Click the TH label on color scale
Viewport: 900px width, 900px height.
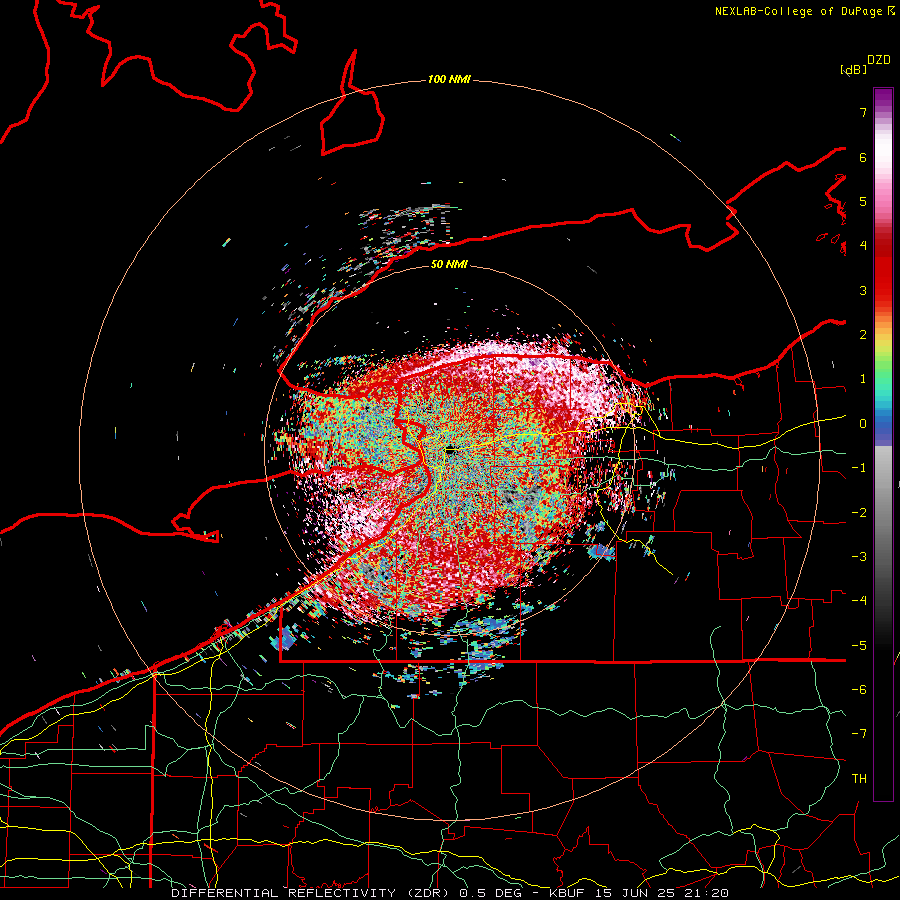[859, 779]
